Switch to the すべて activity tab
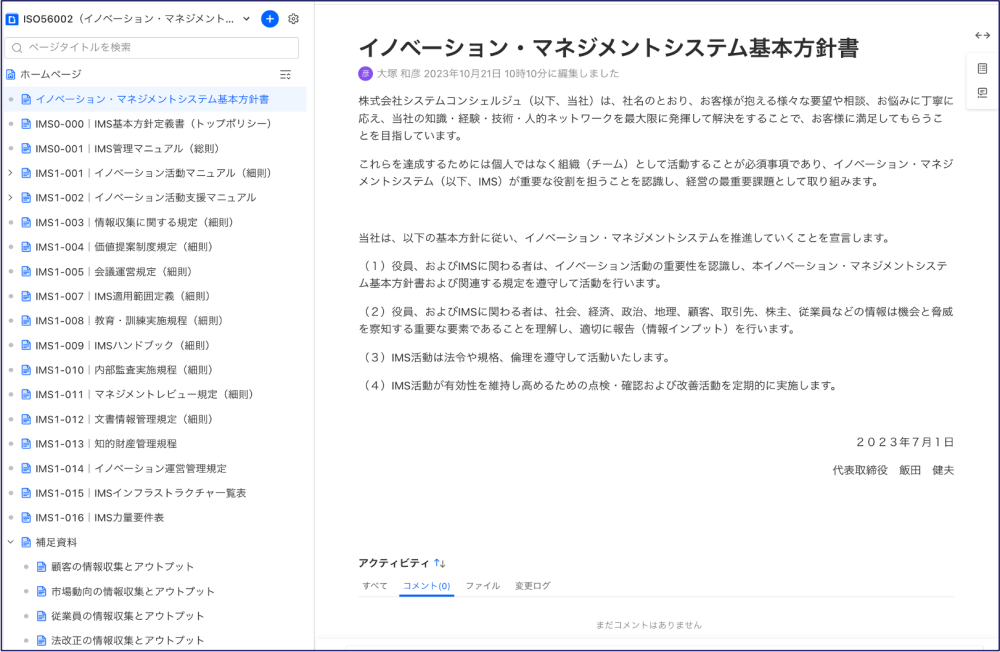The height and width of the screenshot is (652, 1000). [375, 586]
